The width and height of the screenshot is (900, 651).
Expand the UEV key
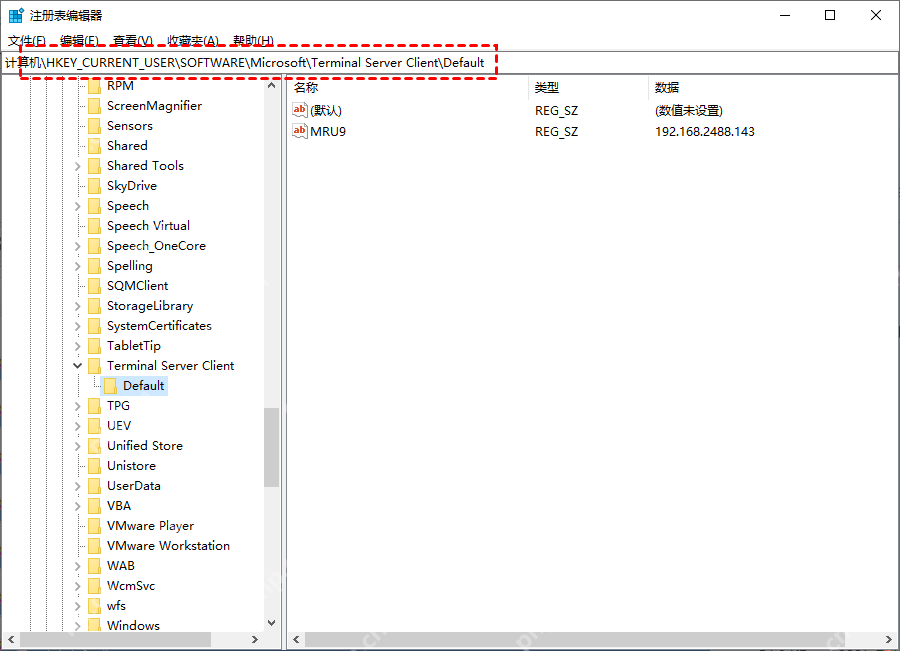[x=77, y=426]
